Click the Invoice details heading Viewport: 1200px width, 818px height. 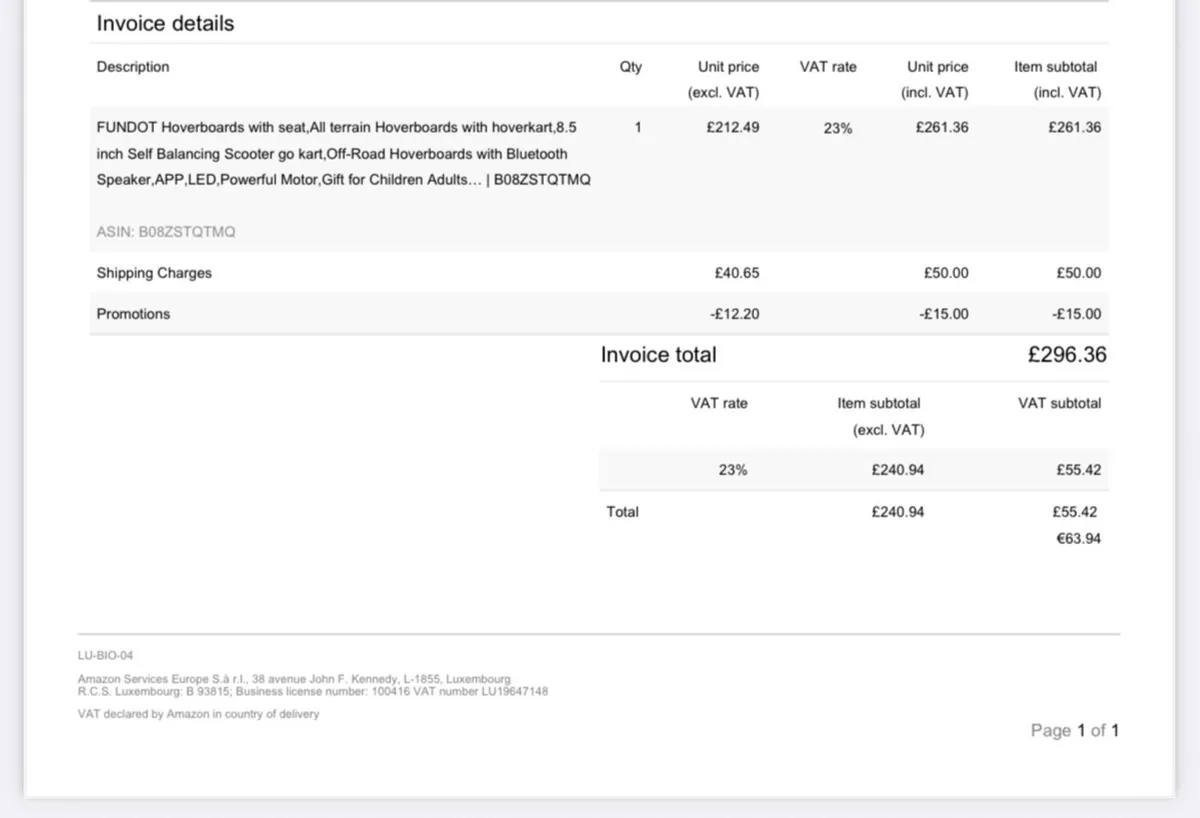click(x=165, y=24)
